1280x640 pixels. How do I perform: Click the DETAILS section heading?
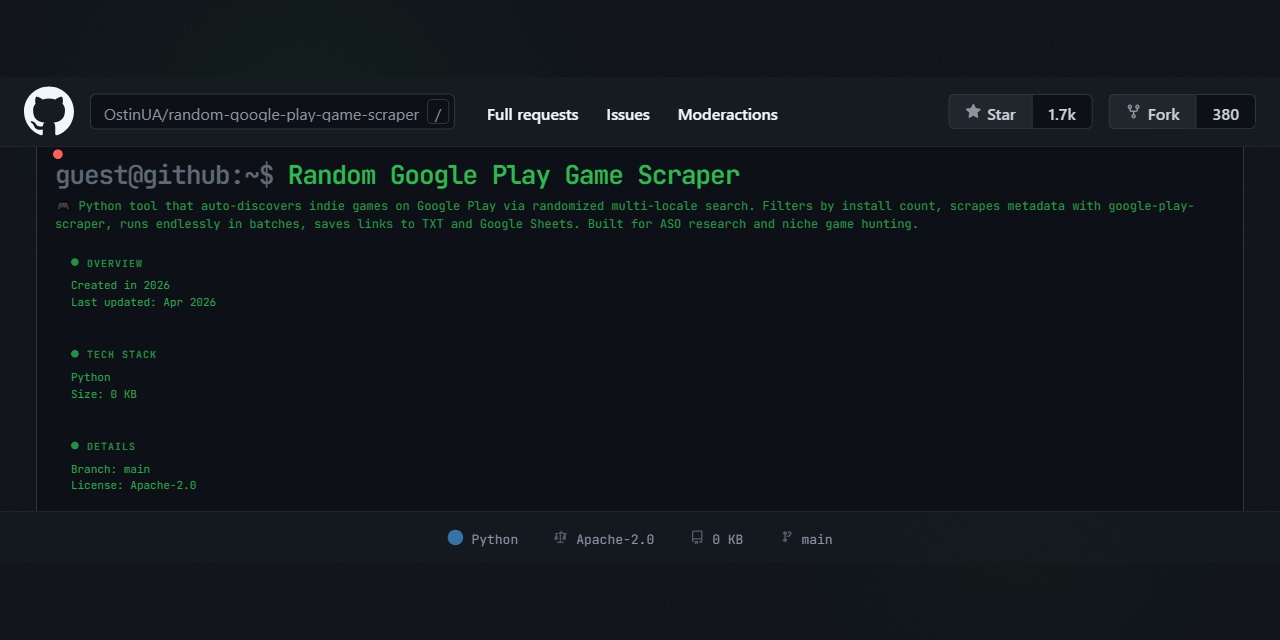(111, 447)
